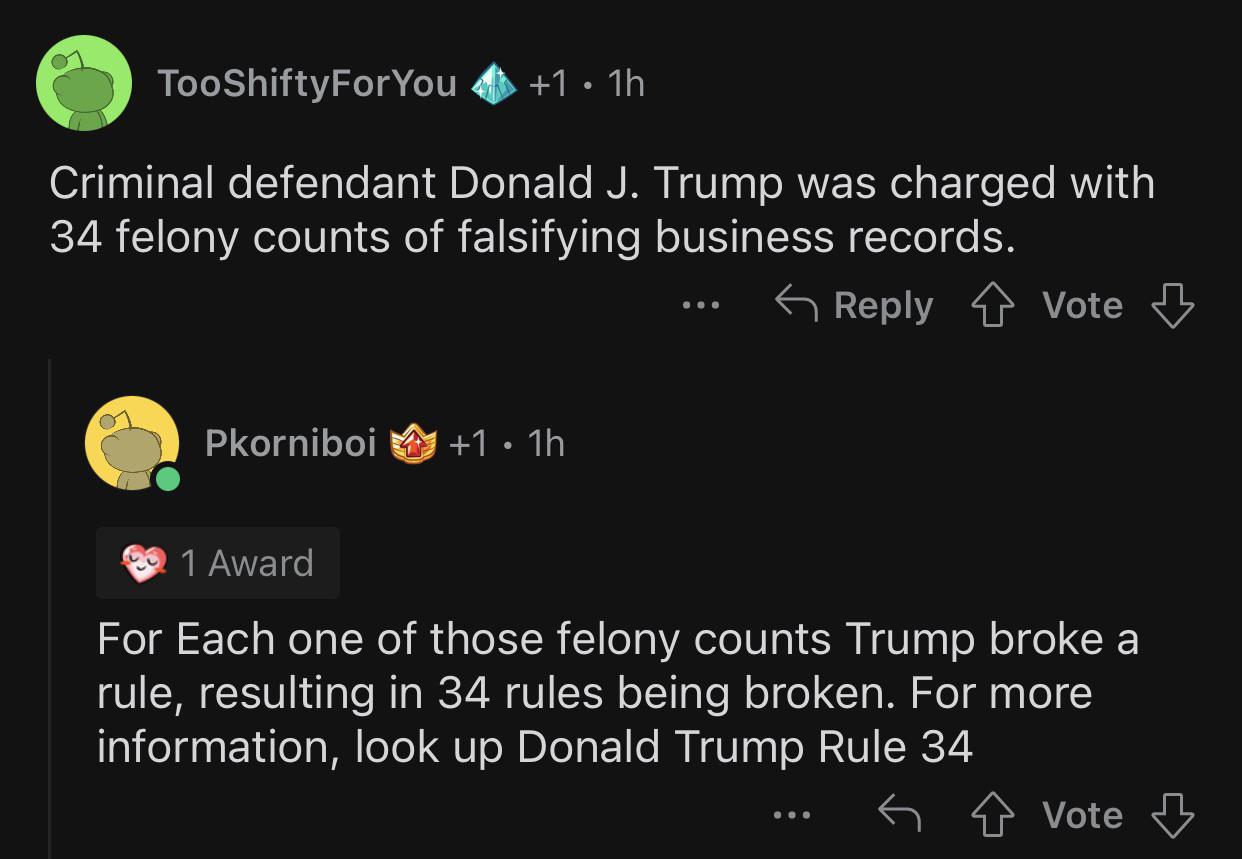This screenshot has width=1242, height=859.
Task: Click the Vote label on the top comment
Action: click(1082, 305)
